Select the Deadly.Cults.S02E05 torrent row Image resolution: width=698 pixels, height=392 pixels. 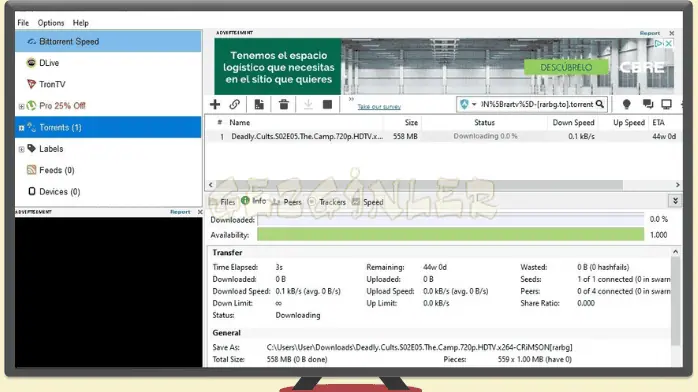pyautogui.click(x=444, y=136)
